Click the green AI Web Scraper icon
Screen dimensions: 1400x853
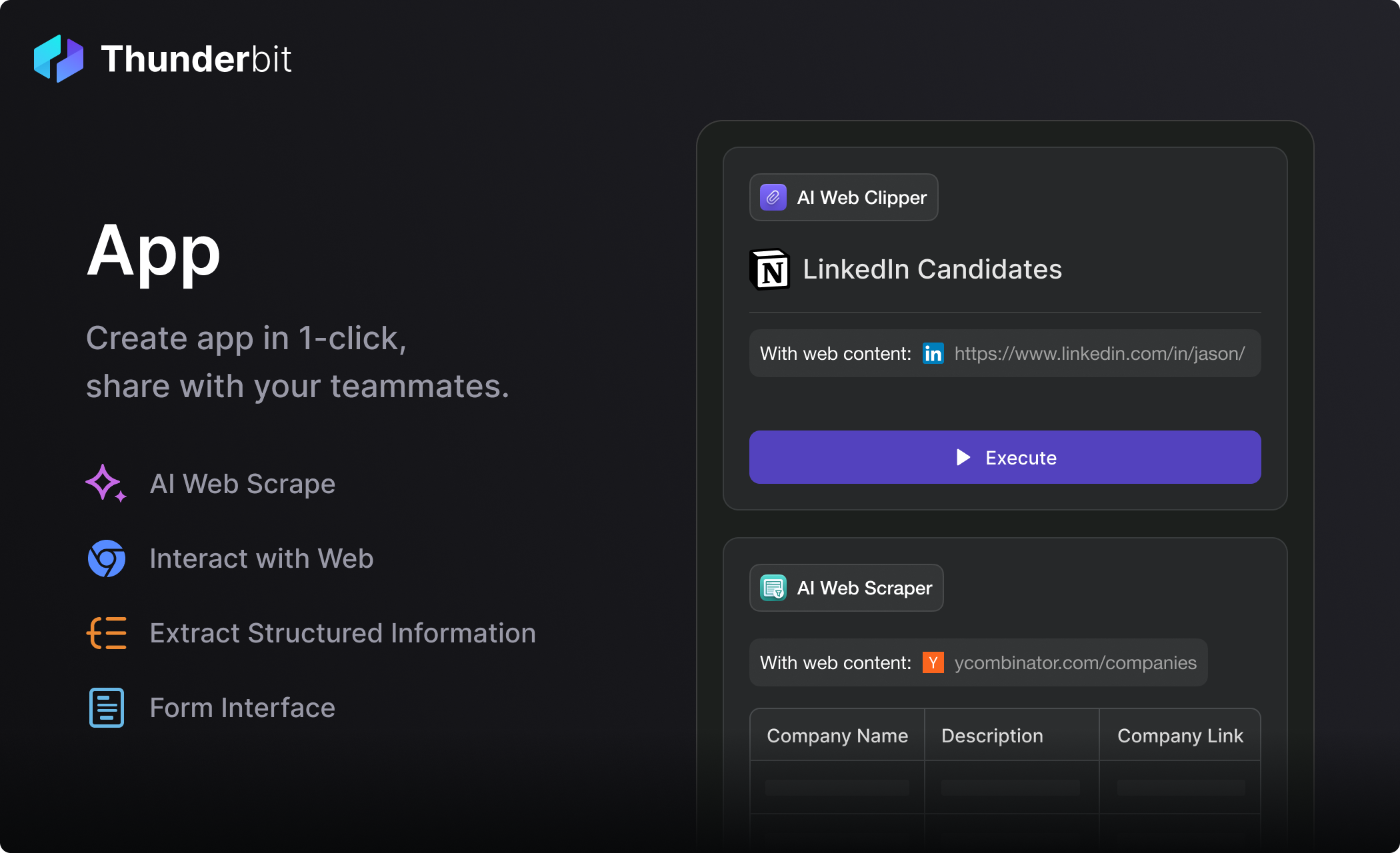click(773, 588)
